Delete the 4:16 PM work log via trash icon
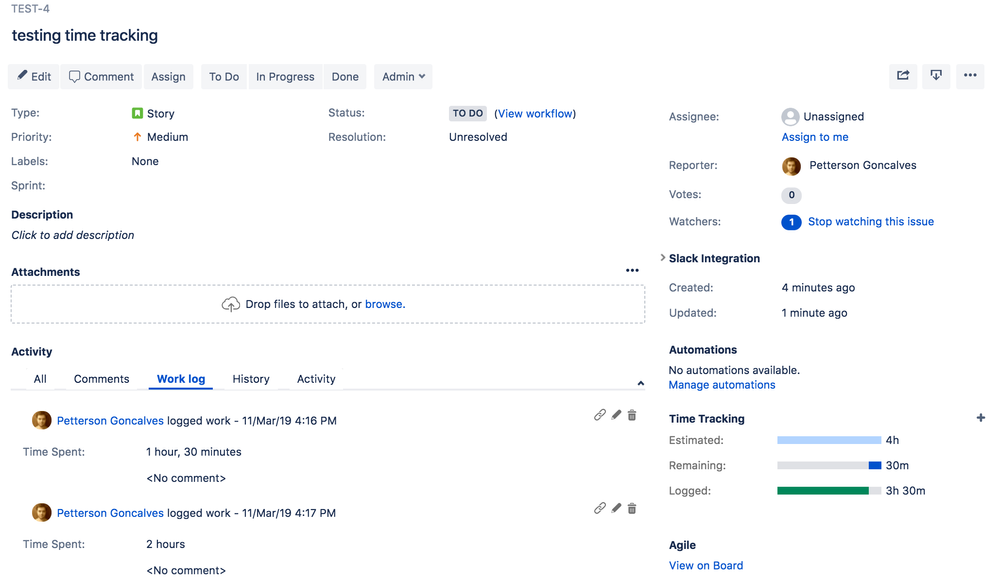Viewport: 999px width, 579px height. (x=631, y=414)
